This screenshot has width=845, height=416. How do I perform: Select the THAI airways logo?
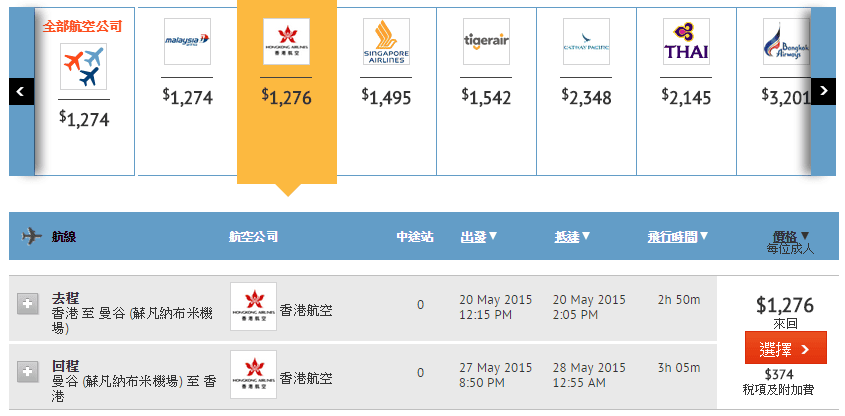point(686,42)
